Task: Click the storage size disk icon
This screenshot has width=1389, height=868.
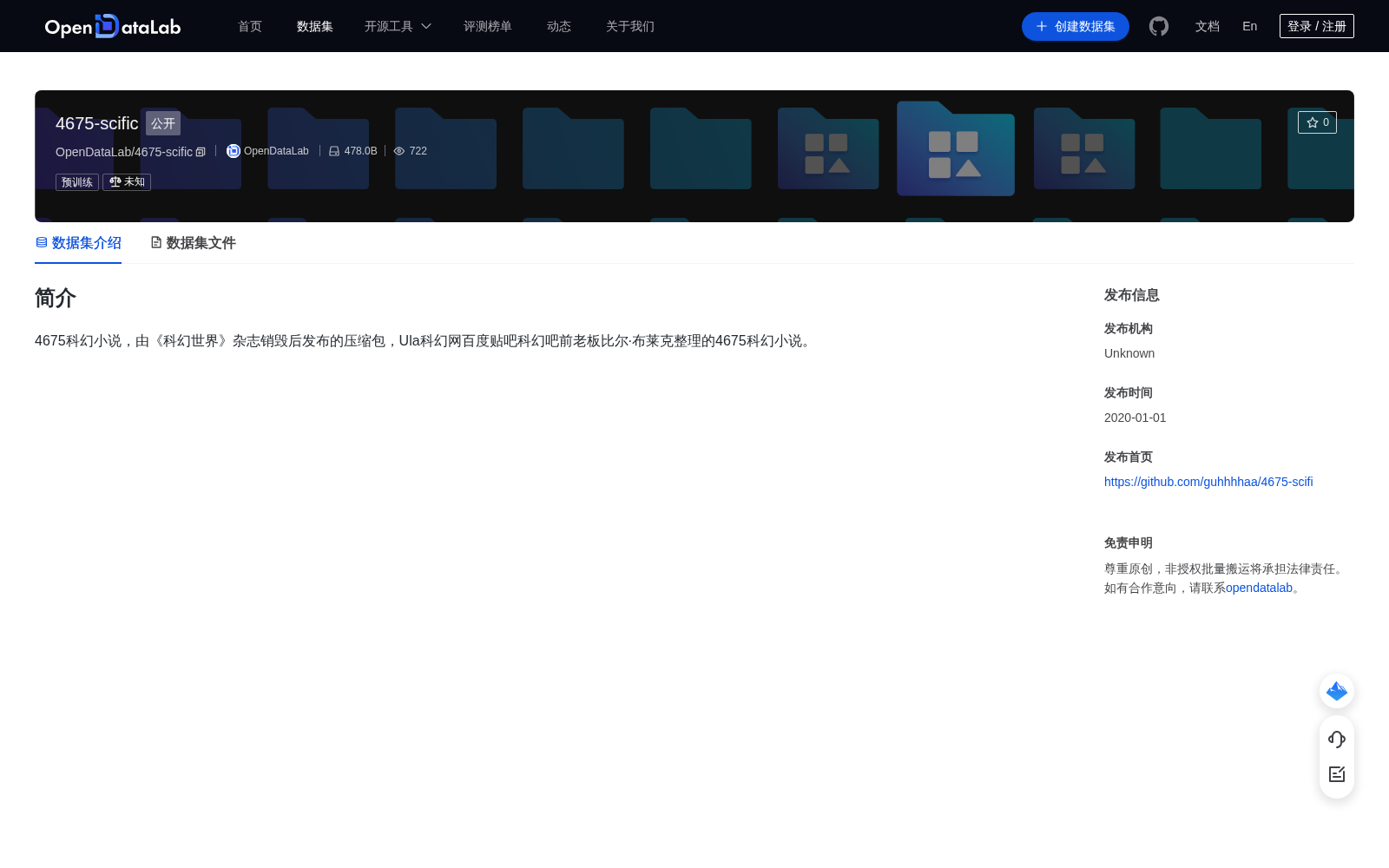Action: coord(334,151)
